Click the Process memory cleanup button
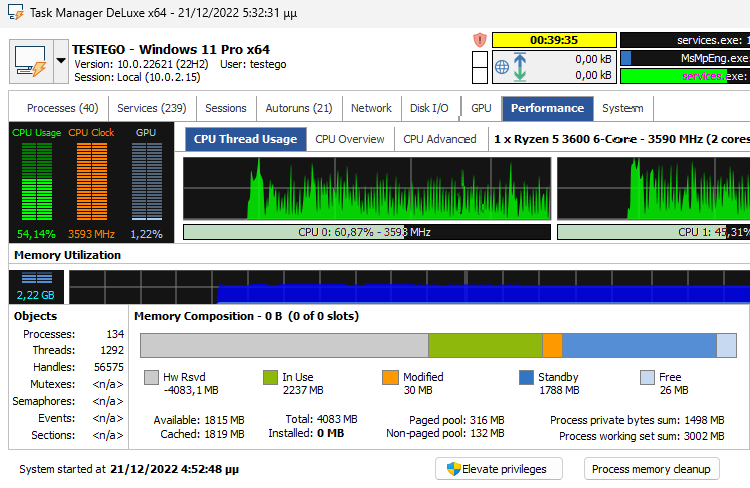The image size is (750, 488). pyautogui.click(x=651, y=469)
